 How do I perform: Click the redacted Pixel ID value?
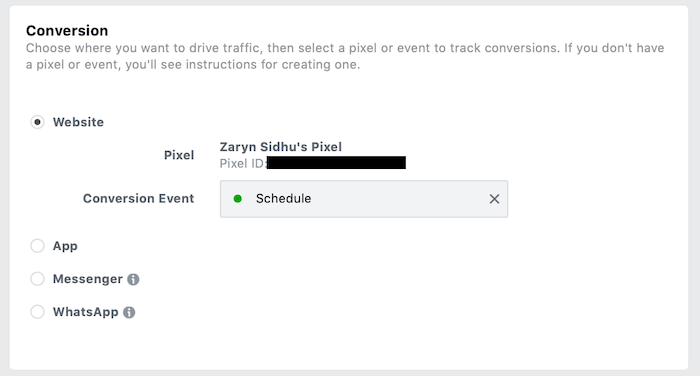point(336,163)
